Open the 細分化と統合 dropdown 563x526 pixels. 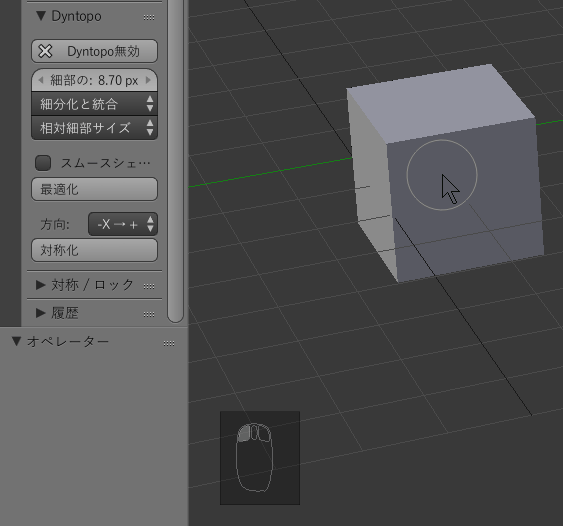pos(94,104)
